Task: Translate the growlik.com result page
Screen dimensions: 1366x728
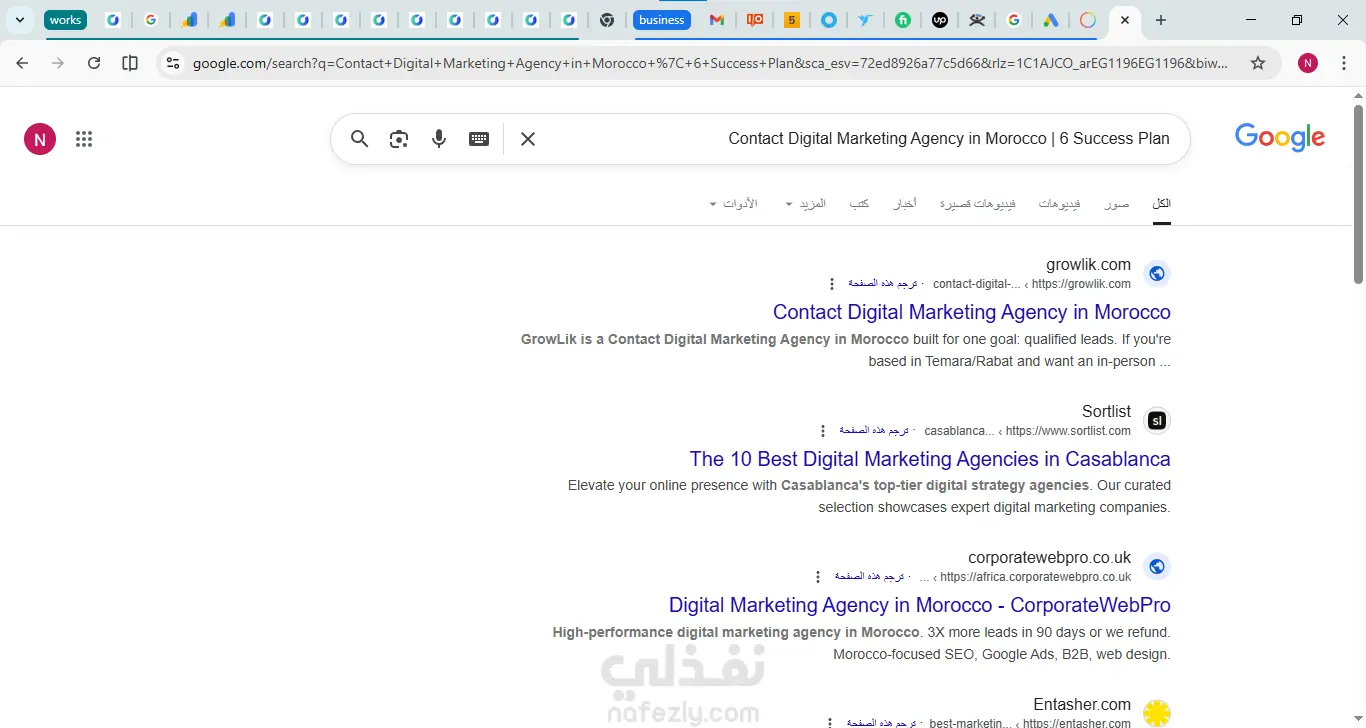Action: pos(883,284)
